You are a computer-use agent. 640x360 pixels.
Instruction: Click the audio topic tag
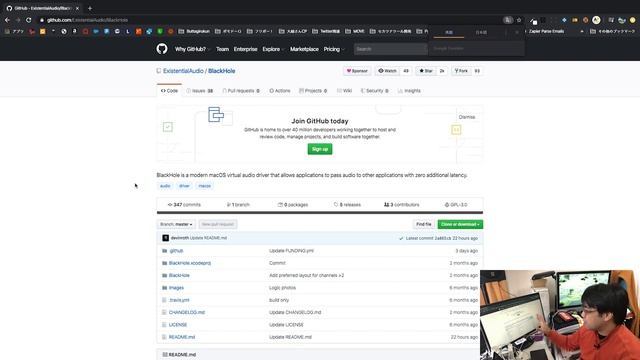[x=165, y=186]
